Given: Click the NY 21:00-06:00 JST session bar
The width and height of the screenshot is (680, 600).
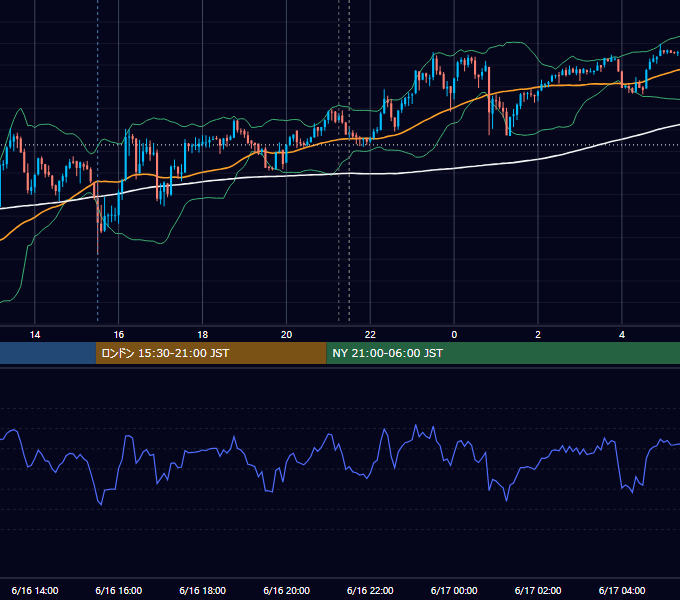Looking at the screenshot, I should (503, 353).
